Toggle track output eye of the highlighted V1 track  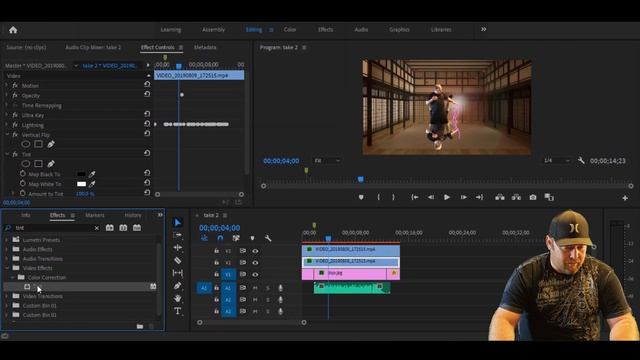[x=255, y=275]
